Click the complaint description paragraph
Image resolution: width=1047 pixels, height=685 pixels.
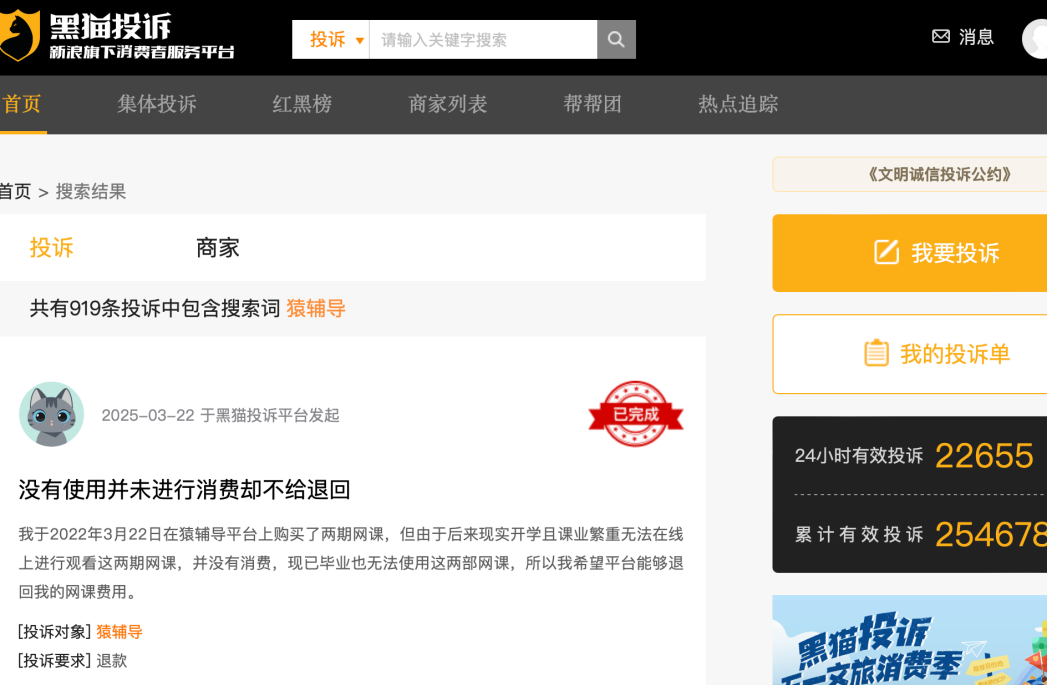tap(351, 563)
